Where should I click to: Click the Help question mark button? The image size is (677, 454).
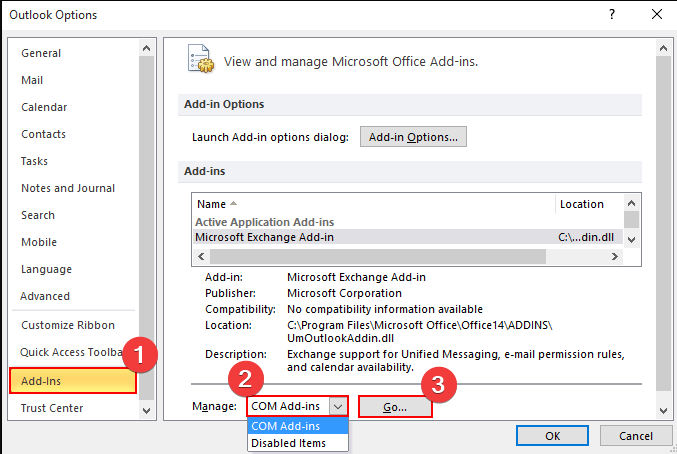(x=612, y=14)
